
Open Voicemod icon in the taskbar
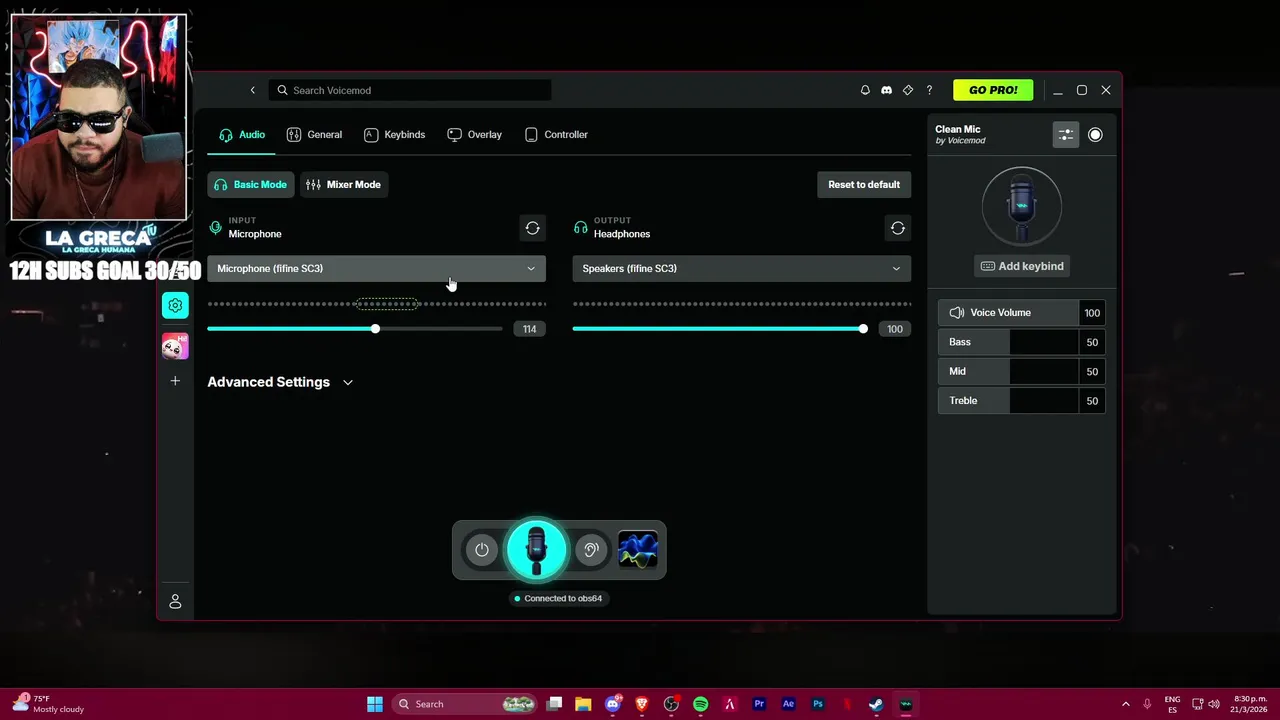(x=906, y=704)
